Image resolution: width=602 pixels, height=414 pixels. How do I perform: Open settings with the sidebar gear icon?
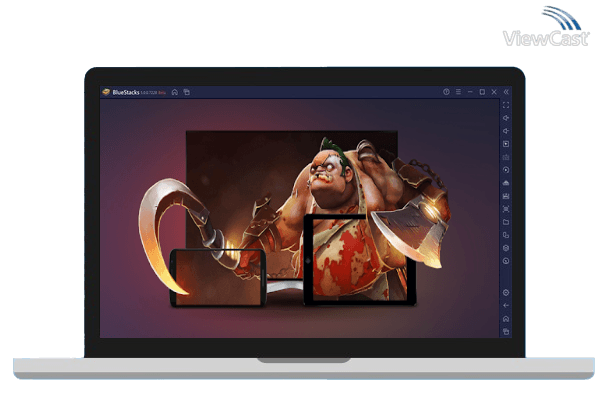(506, 293)
